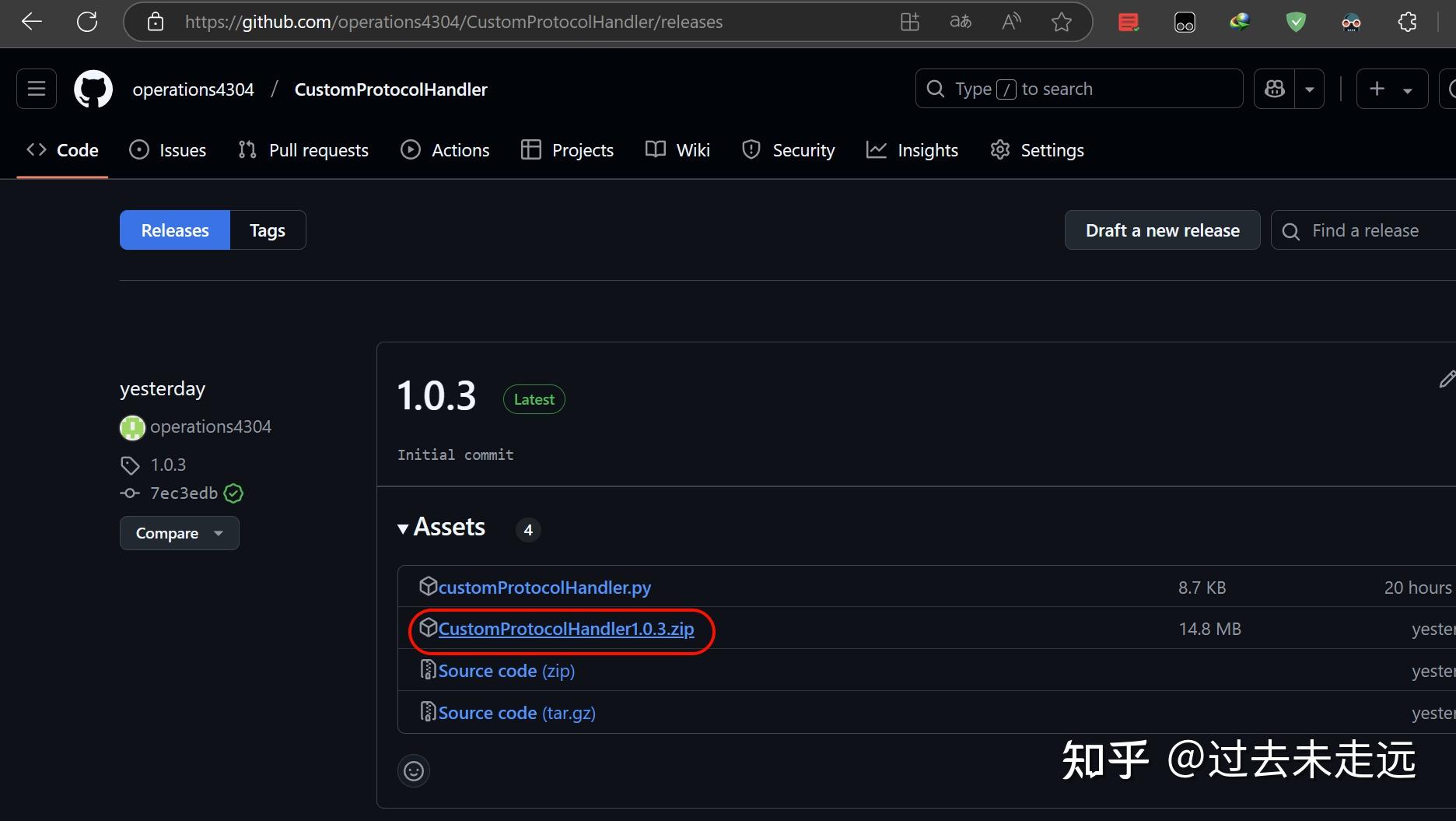The image size is (1456, 821).
Task: Click Draft a new release
Action: tap(1162, 230)
